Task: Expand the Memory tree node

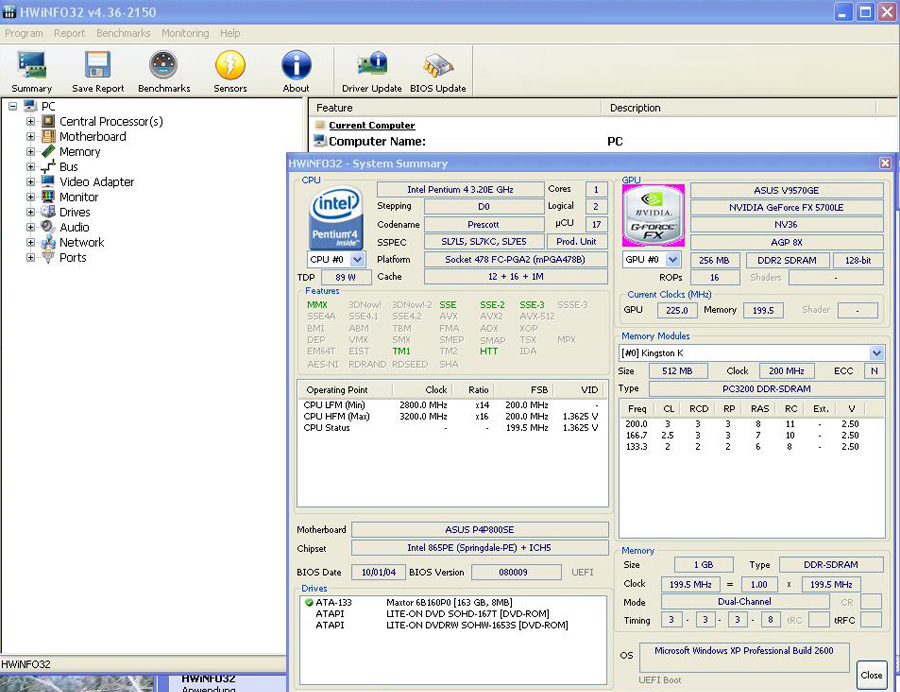Action: click(30, 151)
